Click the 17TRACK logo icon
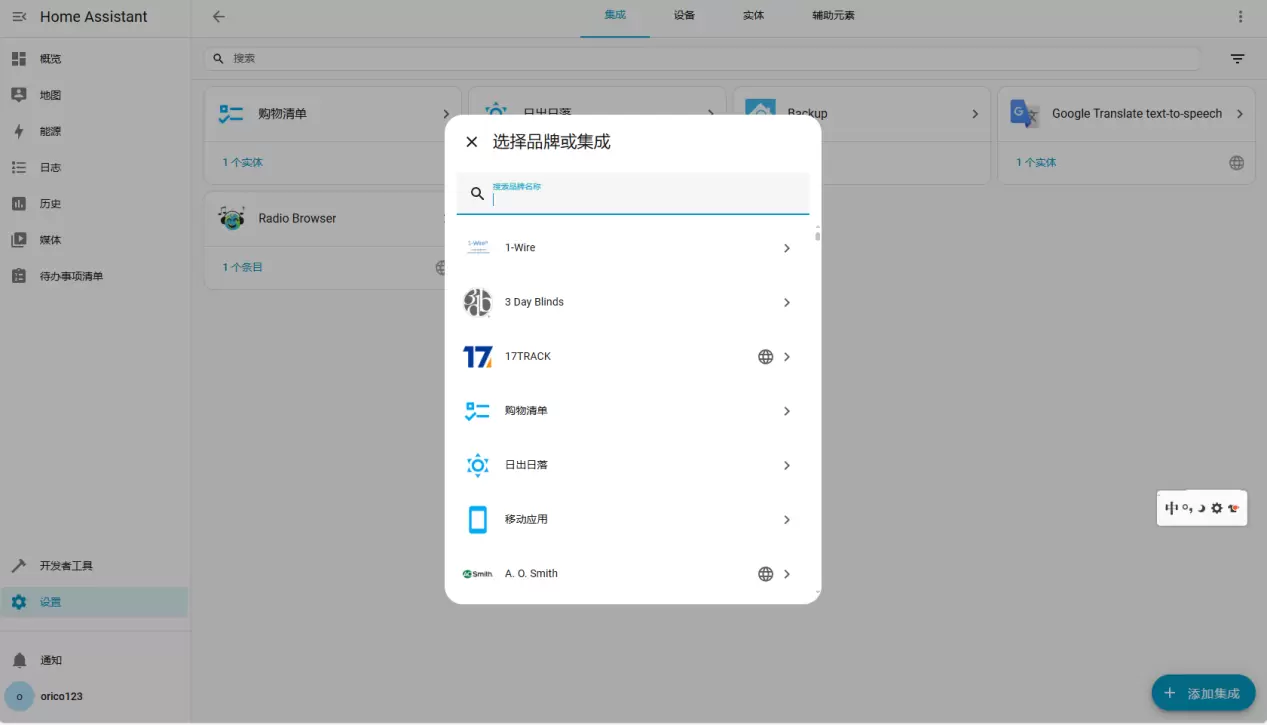The width and height of the screenshot is (1267, 725). click(x=478, y=357)
